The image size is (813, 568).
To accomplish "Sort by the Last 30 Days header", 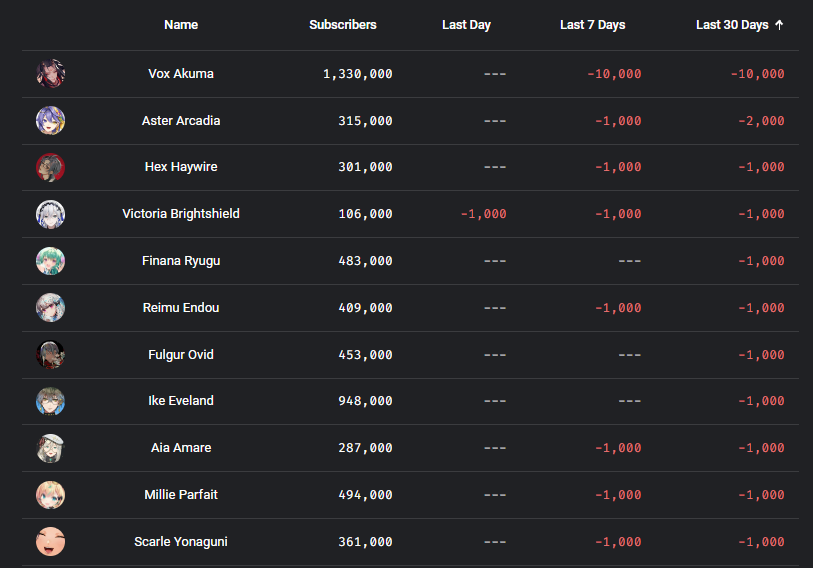I will click(x=731, y=25).
